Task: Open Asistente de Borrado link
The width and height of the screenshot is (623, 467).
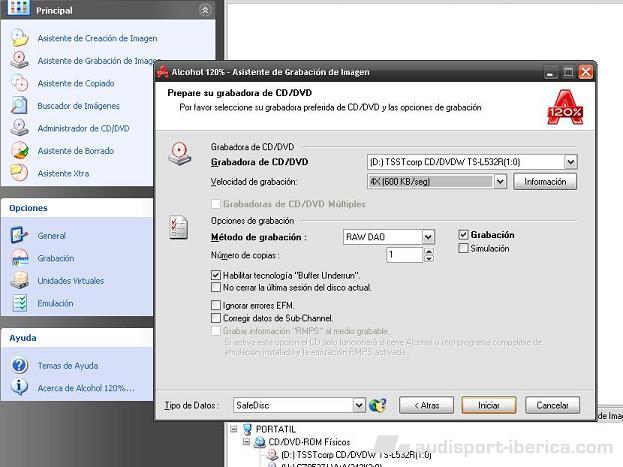Action: [75, 151]
